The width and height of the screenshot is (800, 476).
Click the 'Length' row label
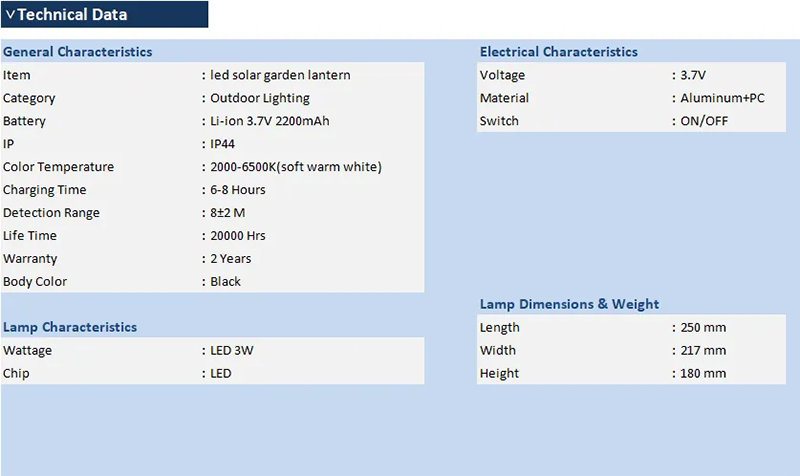(x=499, y=328)
